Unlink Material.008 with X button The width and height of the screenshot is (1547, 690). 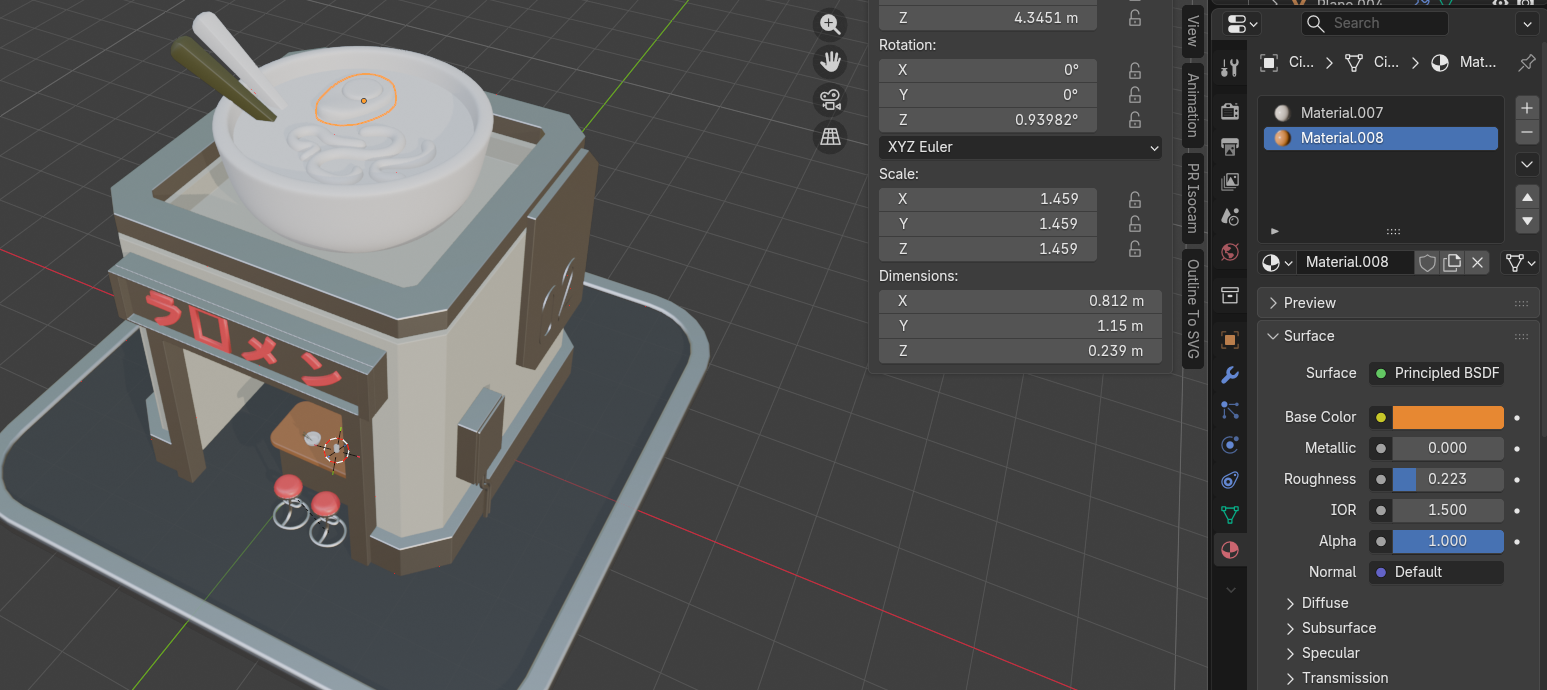coord(1477,262)
